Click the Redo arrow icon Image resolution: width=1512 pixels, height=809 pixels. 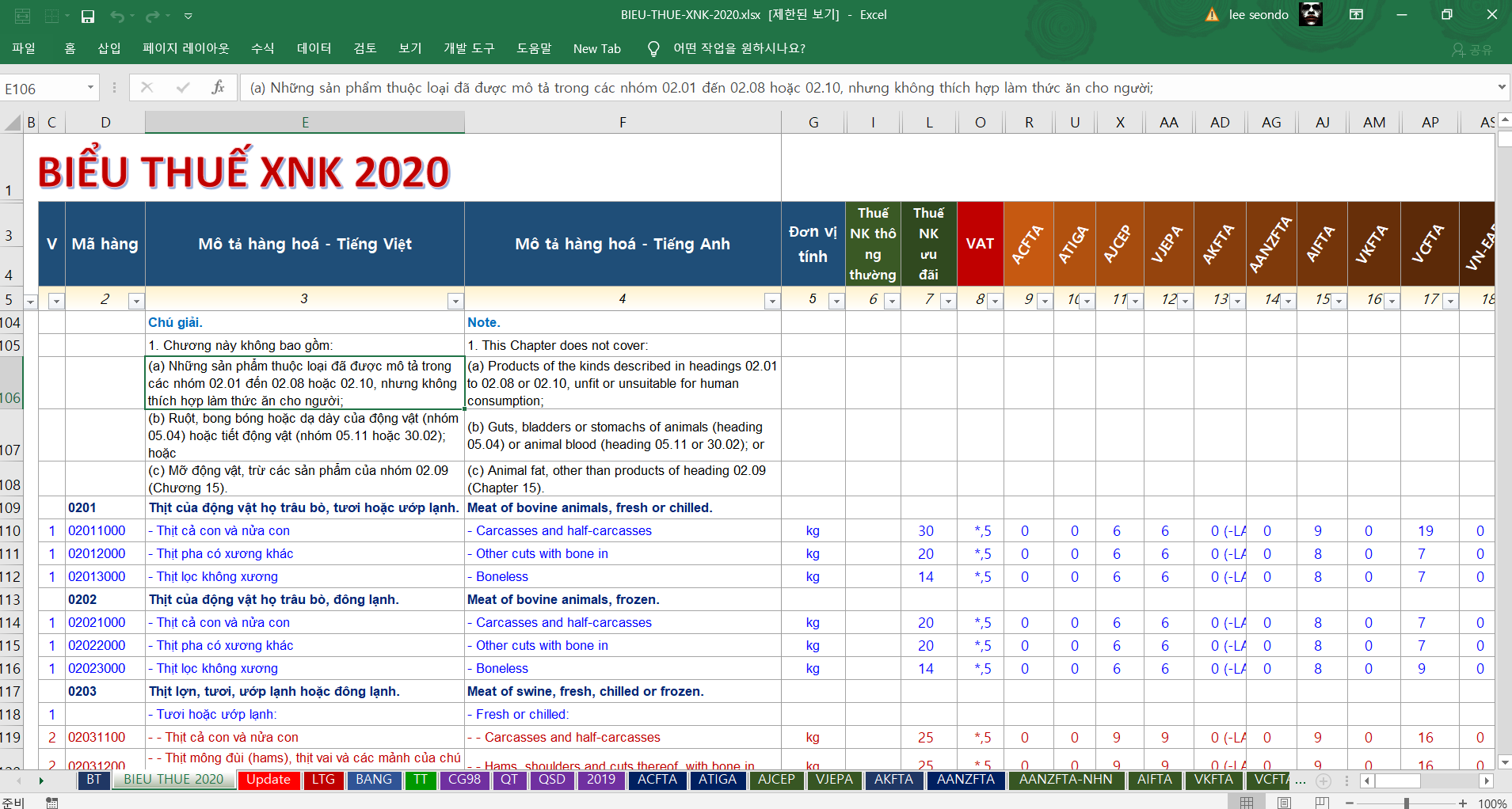pos(152,16)
